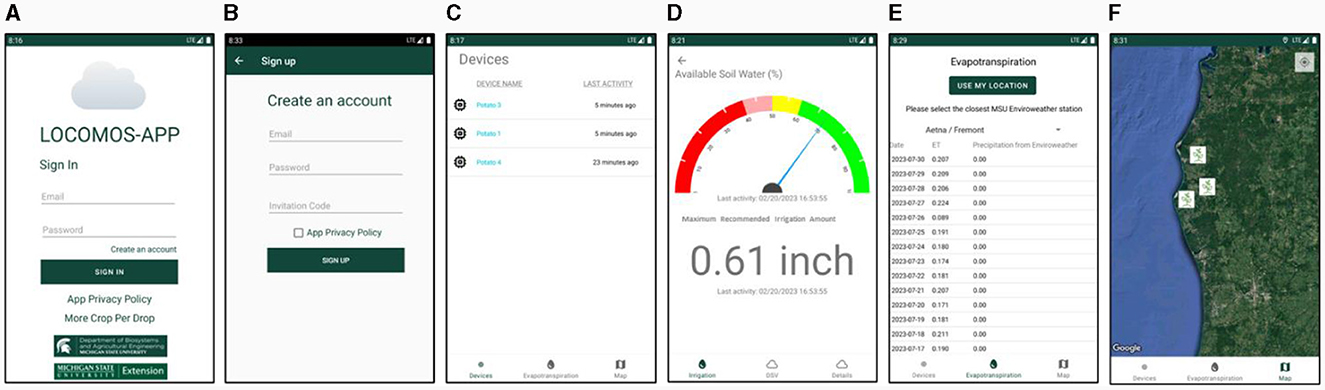Open the More Crop Per Drop link
1325x390 pixels.
click(x=109, y=318)
